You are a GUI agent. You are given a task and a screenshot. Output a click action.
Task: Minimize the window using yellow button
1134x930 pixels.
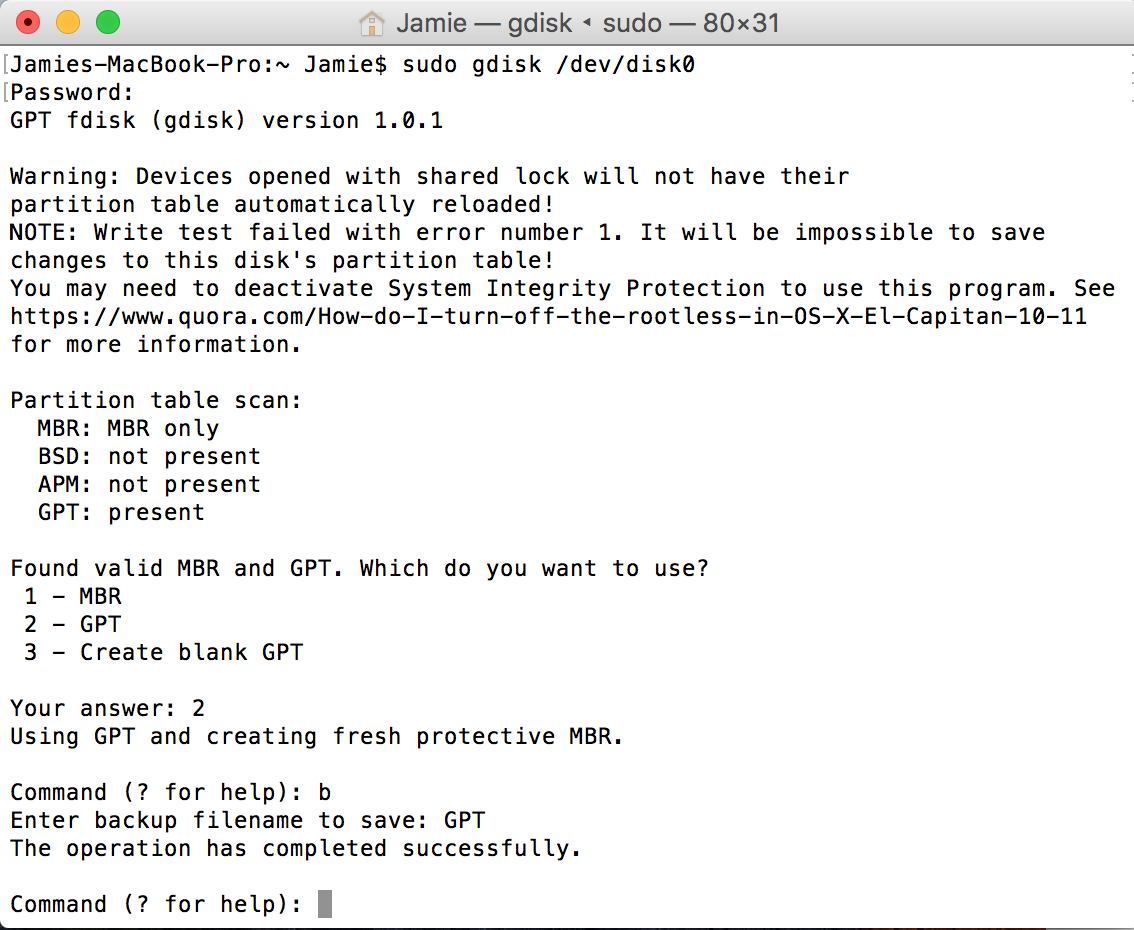pyautogui.click(x=68, y=22)
